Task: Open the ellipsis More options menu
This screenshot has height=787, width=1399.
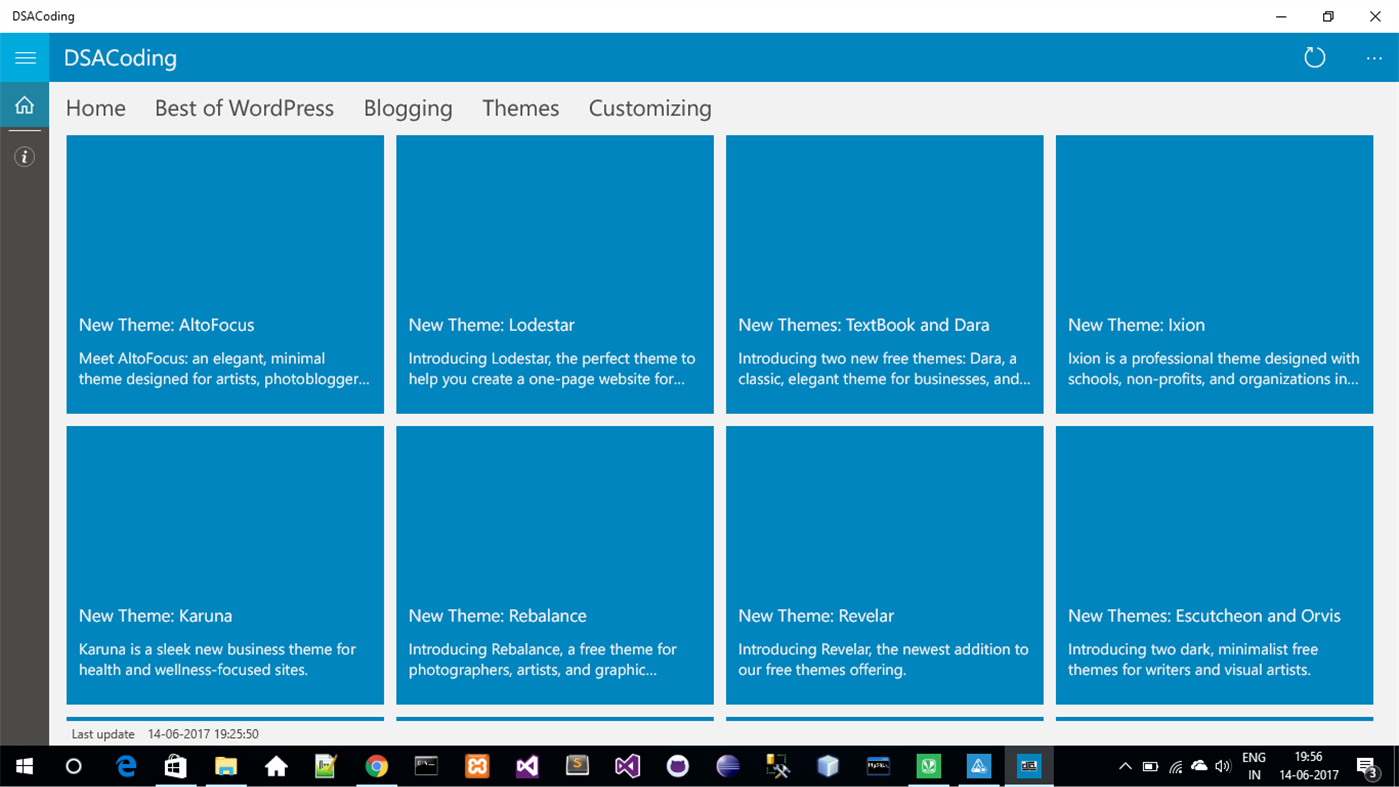Action: click(x=1373, y=57)
